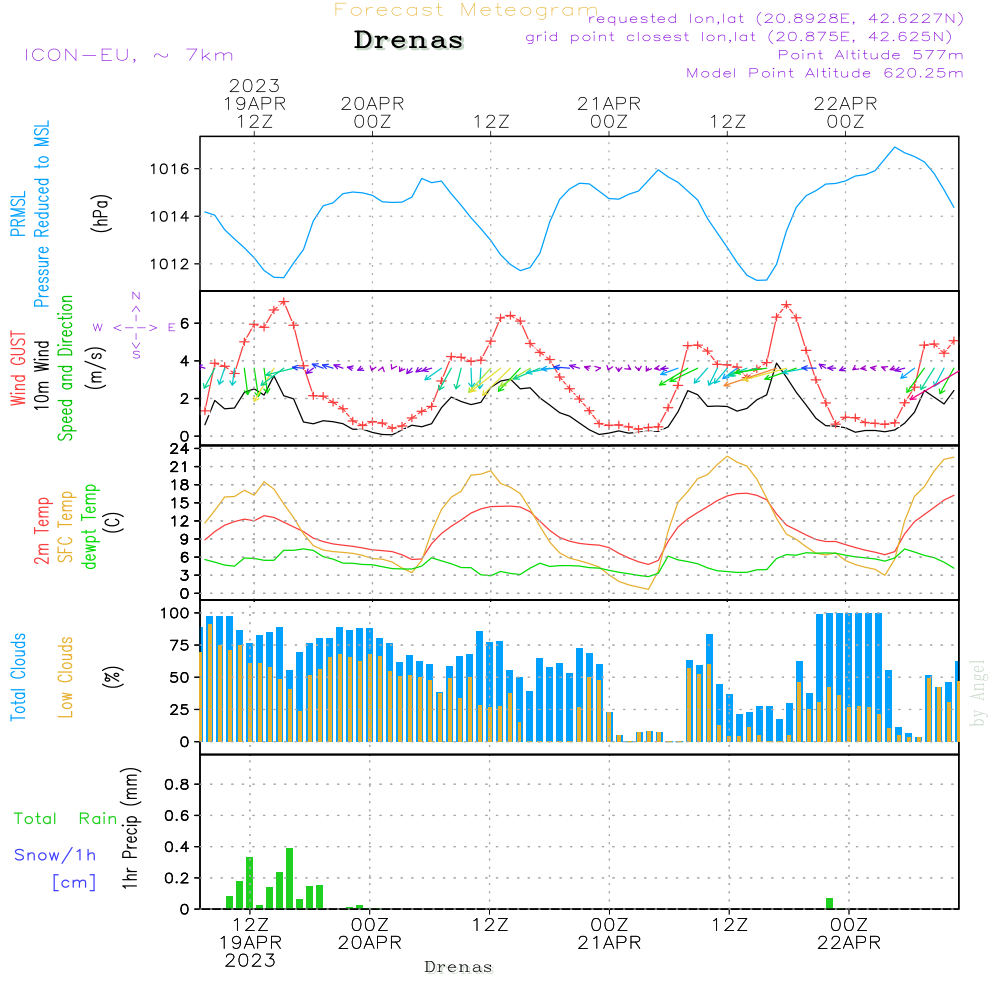The width and height of the screenshot is (1000, 1000).
Task: Click the "Pressure Reduced to MSL" label
Action: (x=41, y=214)
